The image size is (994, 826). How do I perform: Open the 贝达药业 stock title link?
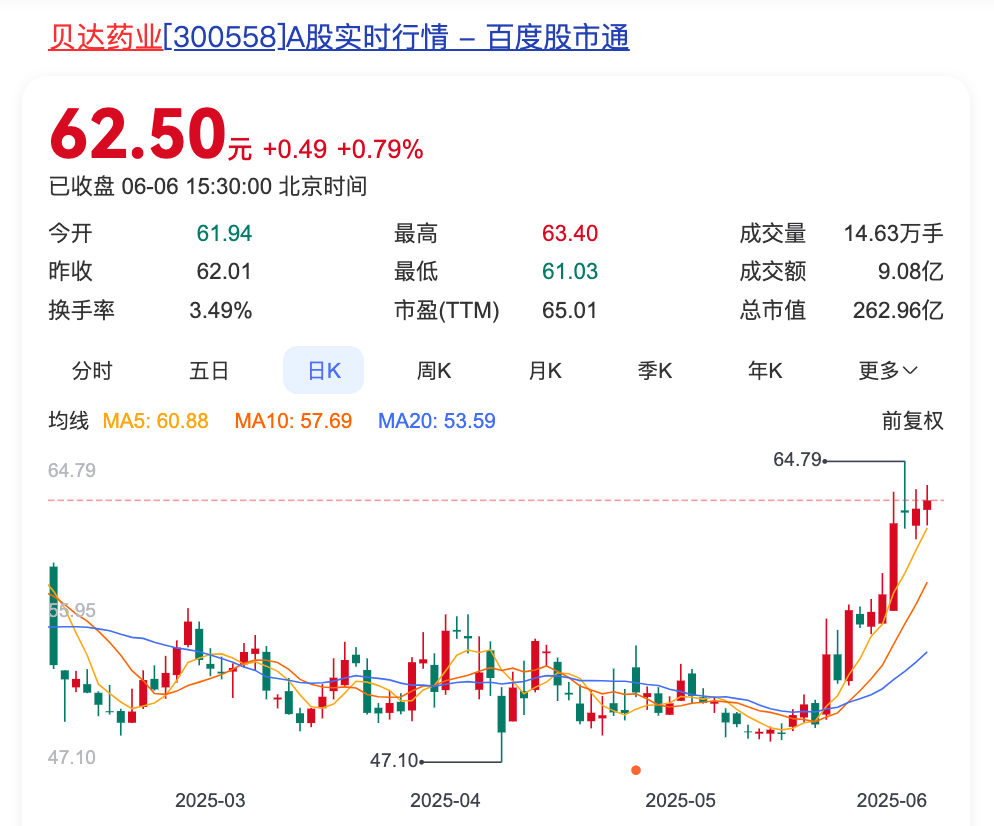339,37
